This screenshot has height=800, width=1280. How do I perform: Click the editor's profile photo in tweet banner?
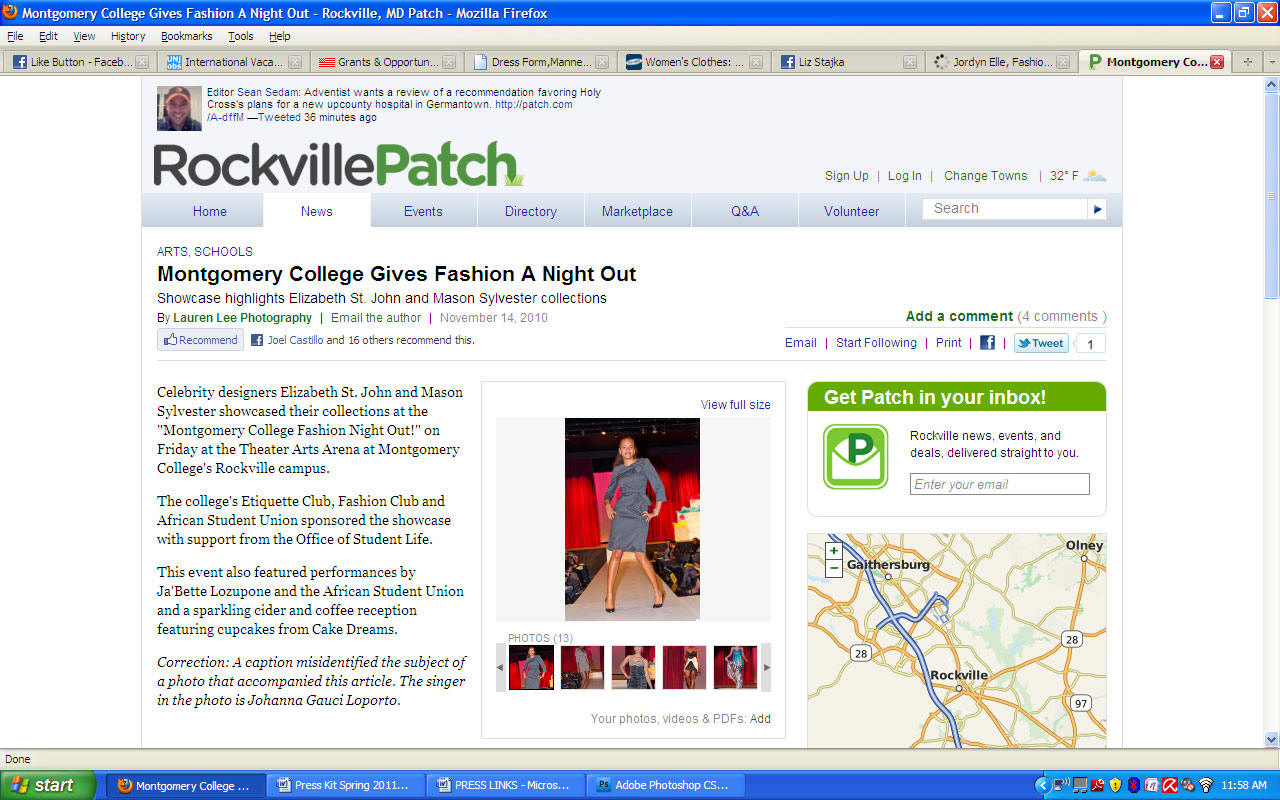(179, 108)
